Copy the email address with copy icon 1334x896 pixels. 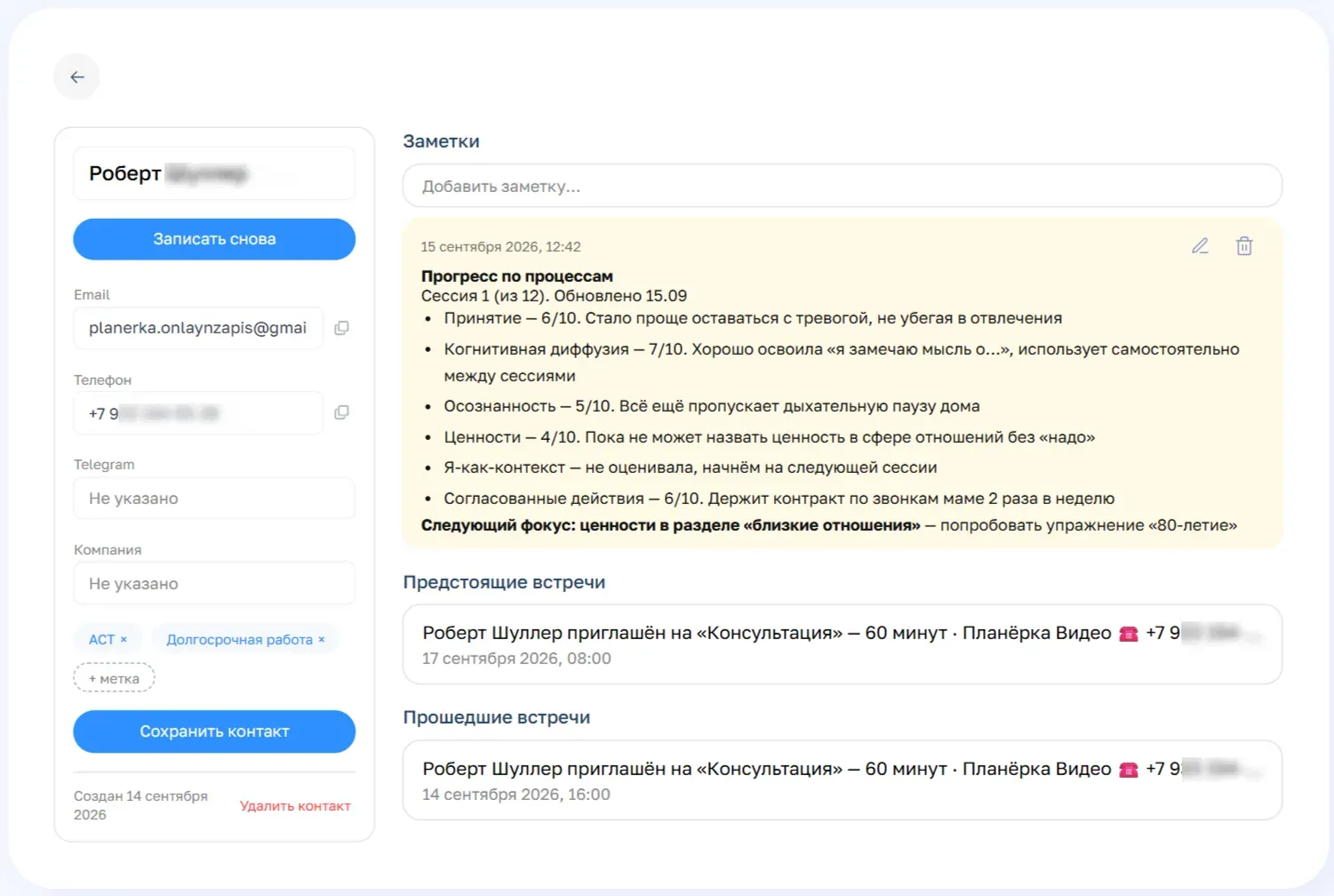tap(341, 328)
